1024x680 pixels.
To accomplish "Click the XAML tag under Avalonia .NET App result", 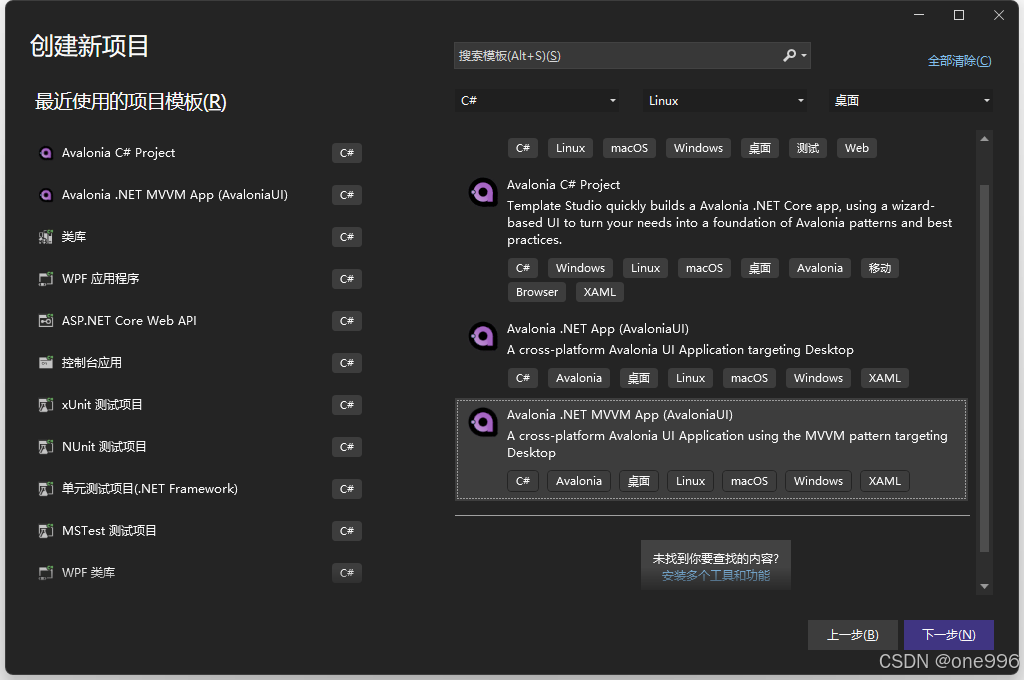I will (x=884, y=378).
